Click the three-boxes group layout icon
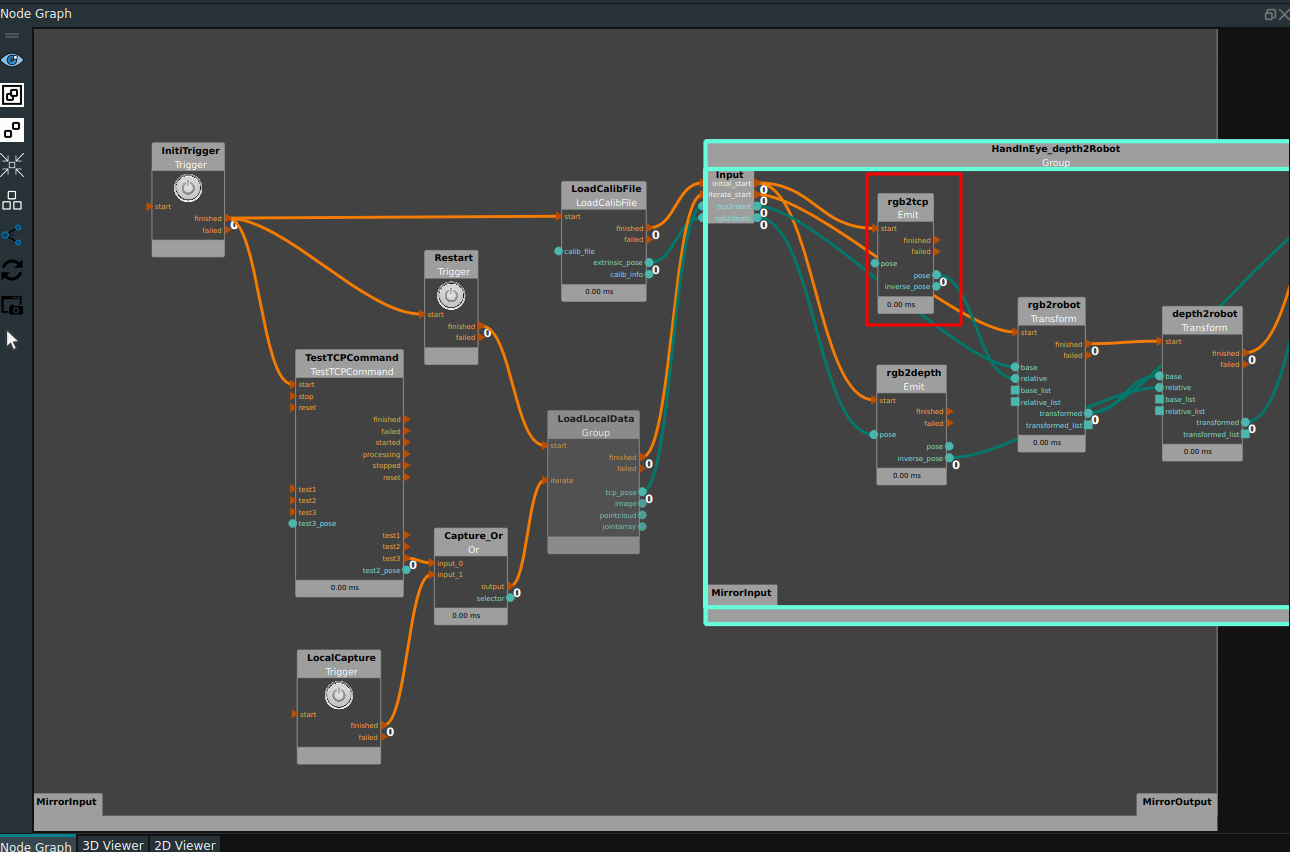This screenshot has width=1290, height=852. click(x=12, y=200)
